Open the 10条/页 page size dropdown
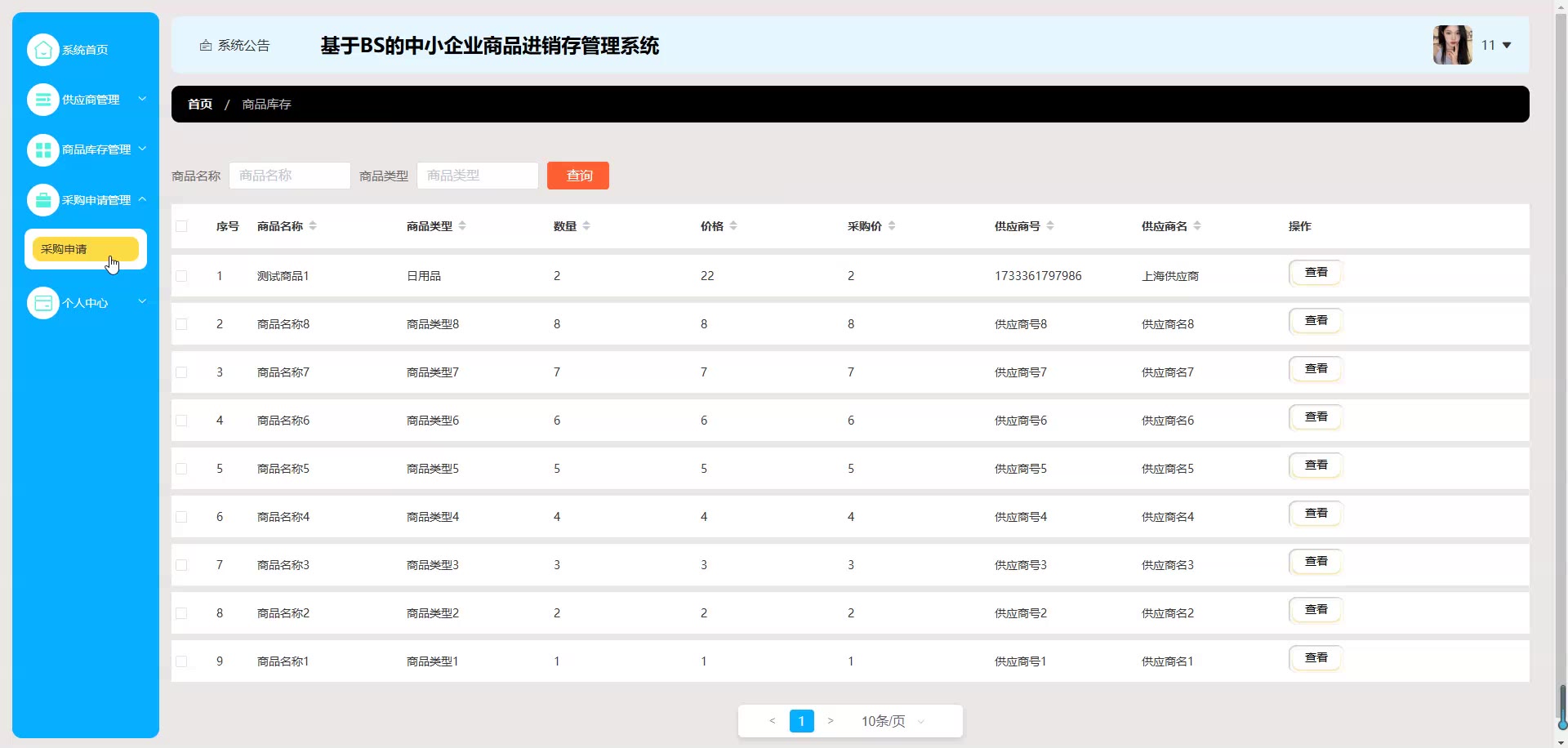 (x=893, y=721)
